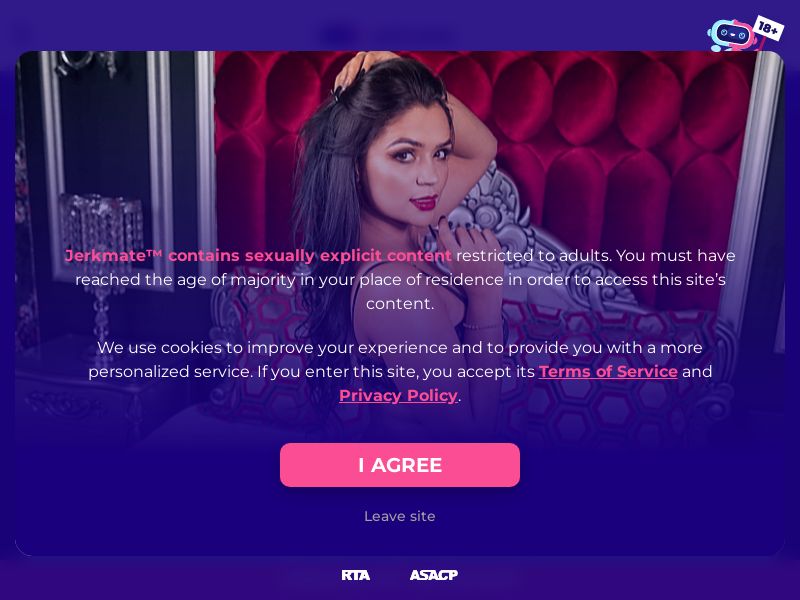Screen dimensions: 800x600
Task: Click the I AGREE button
Action: (x=400, y=465)
